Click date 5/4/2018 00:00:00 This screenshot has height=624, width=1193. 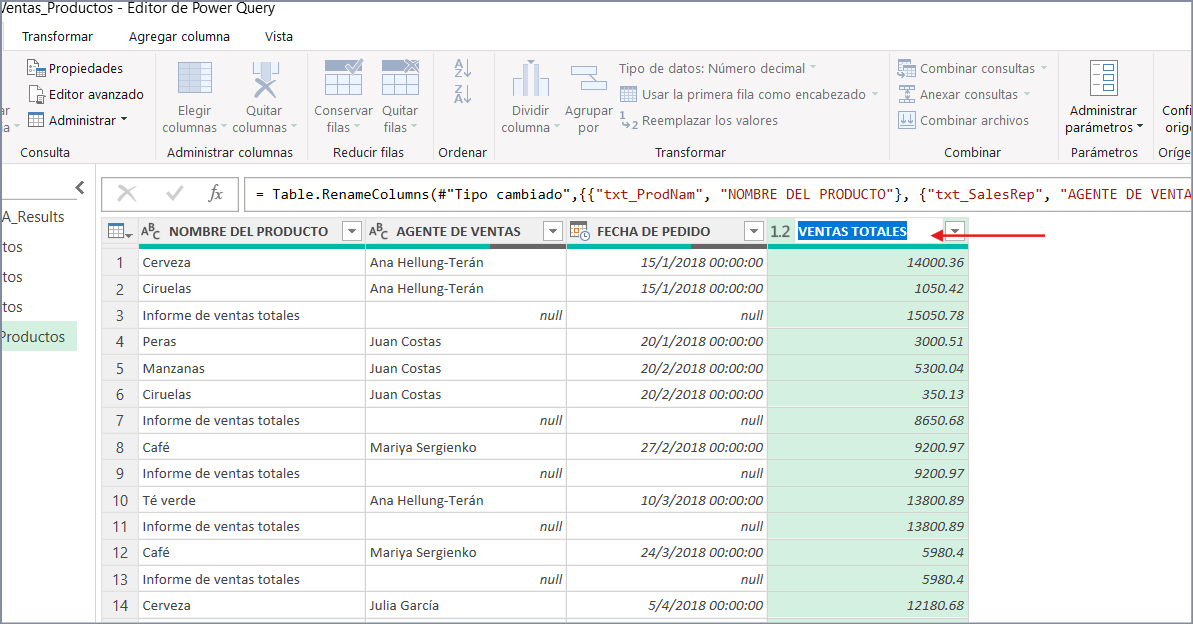coord(667,606)
